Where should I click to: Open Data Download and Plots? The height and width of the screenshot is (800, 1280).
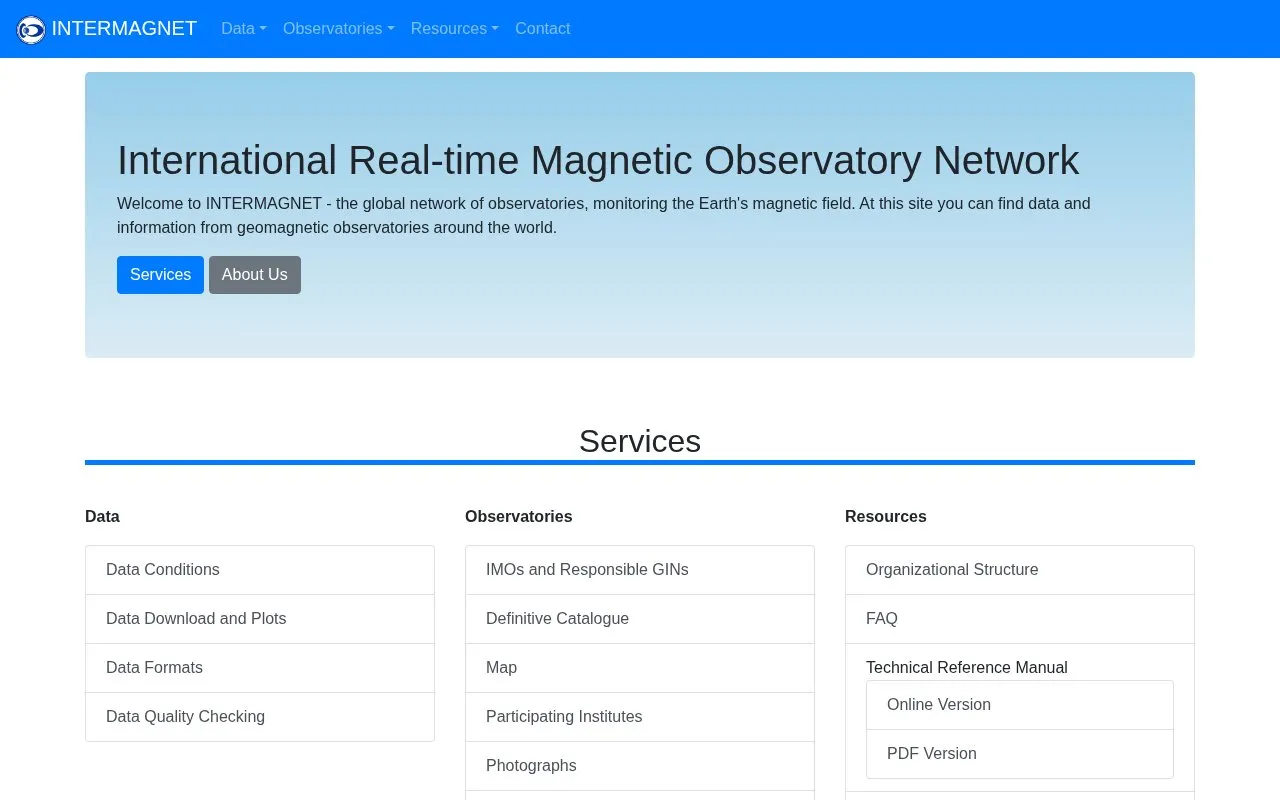click(x=260, y=619)
